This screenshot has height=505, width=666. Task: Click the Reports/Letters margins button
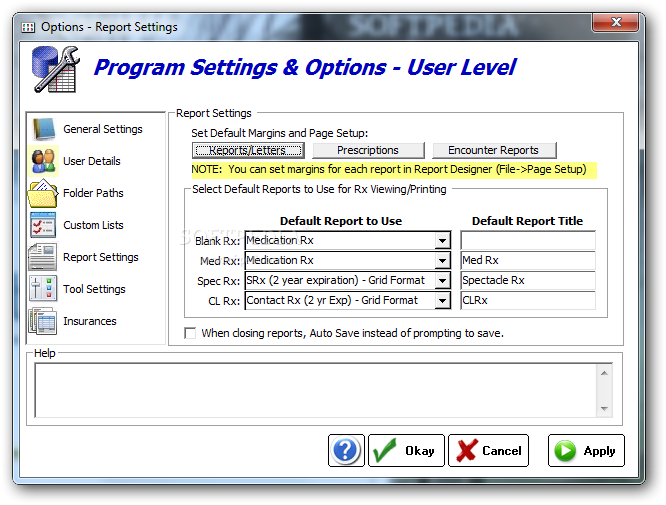click(248, 150)
